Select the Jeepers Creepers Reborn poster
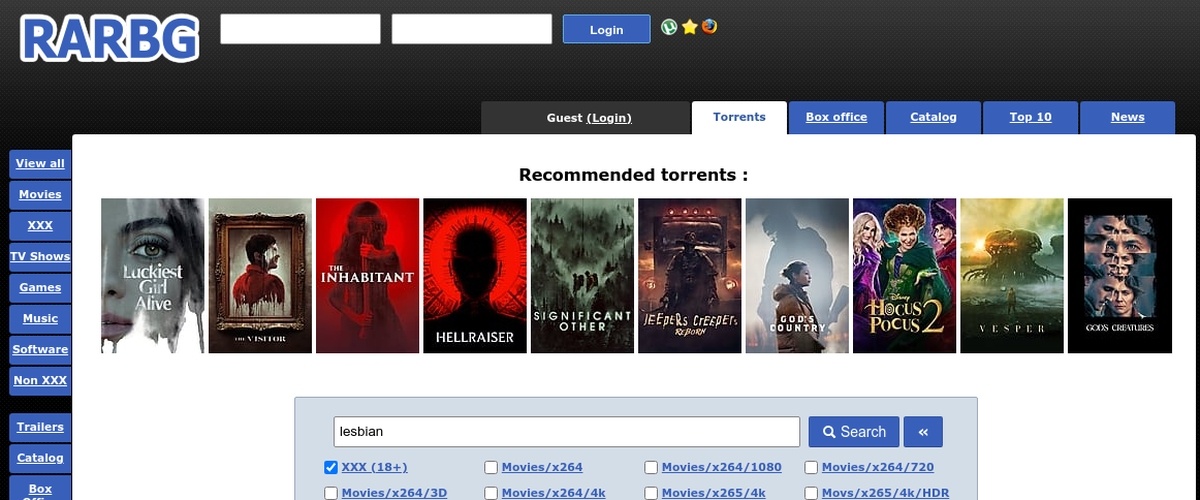Screen dimensions: 1200x500 click(689, 276)
